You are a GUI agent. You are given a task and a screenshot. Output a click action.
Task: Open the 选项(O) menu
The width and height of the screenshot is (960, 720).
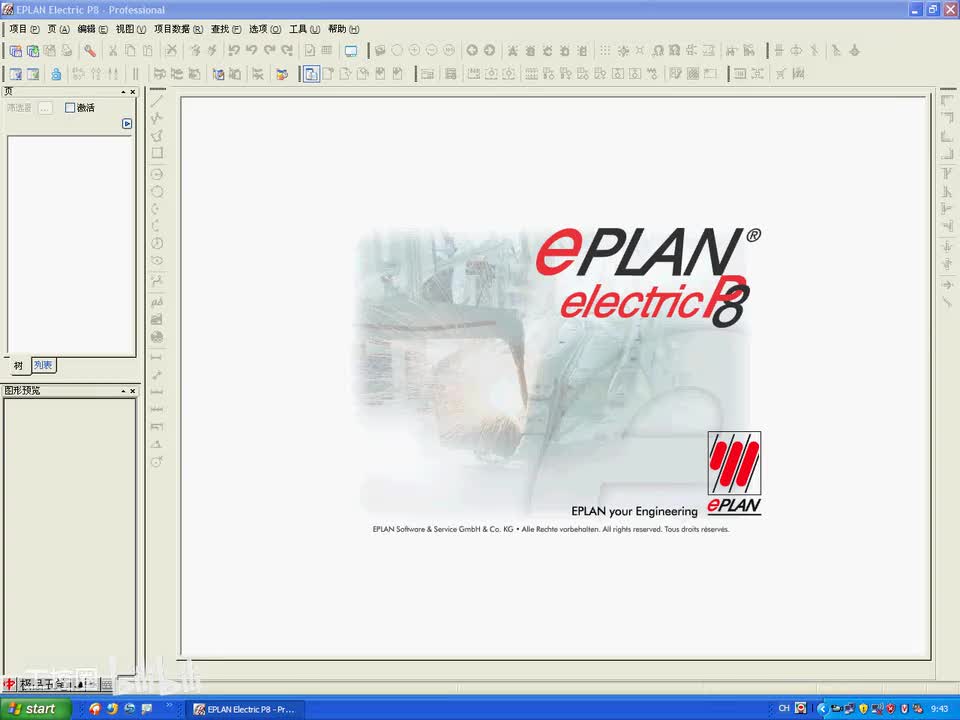point(264,29)
